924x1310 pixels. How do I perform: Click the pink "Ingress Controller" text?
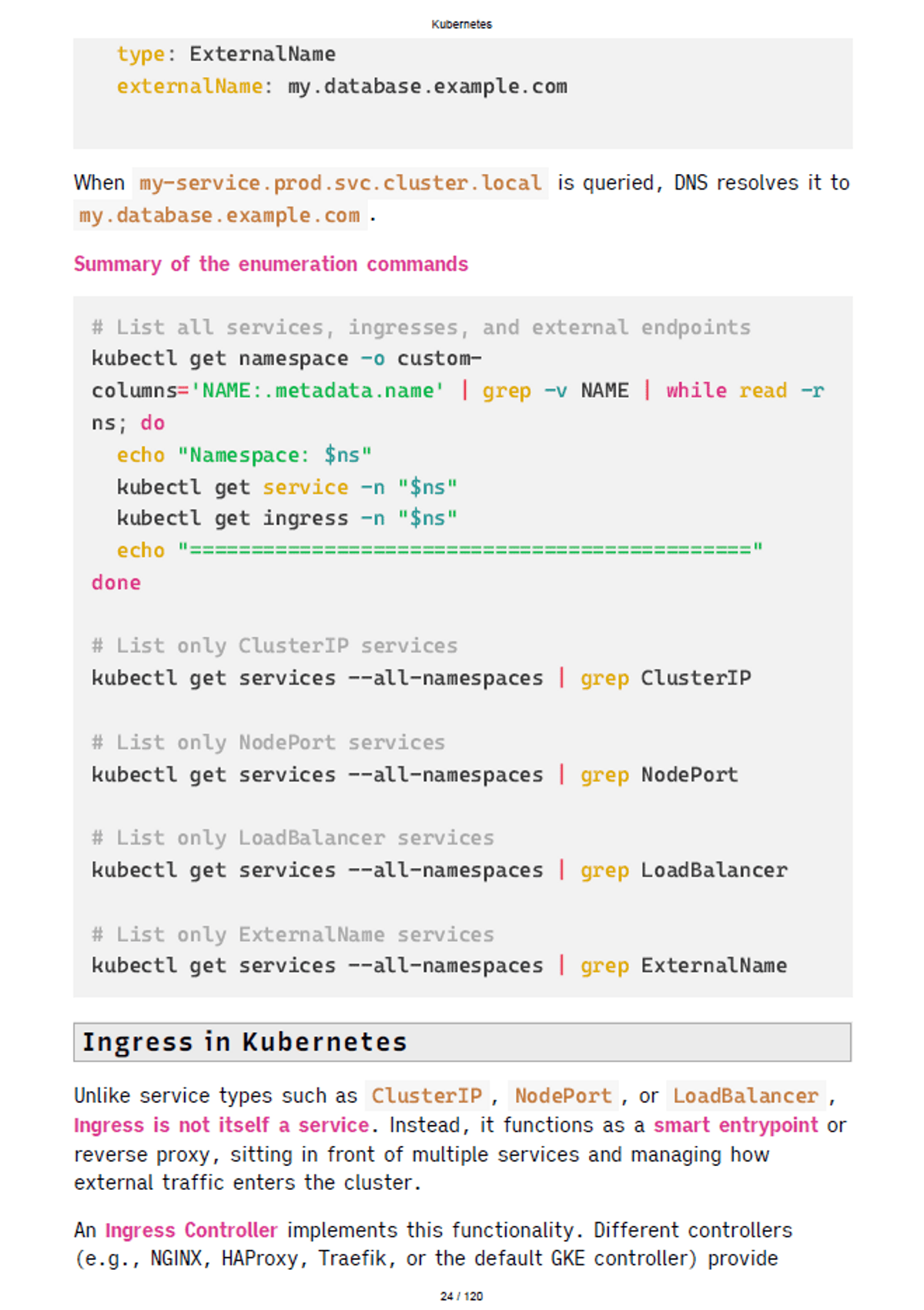click(x=191, y=1230)
